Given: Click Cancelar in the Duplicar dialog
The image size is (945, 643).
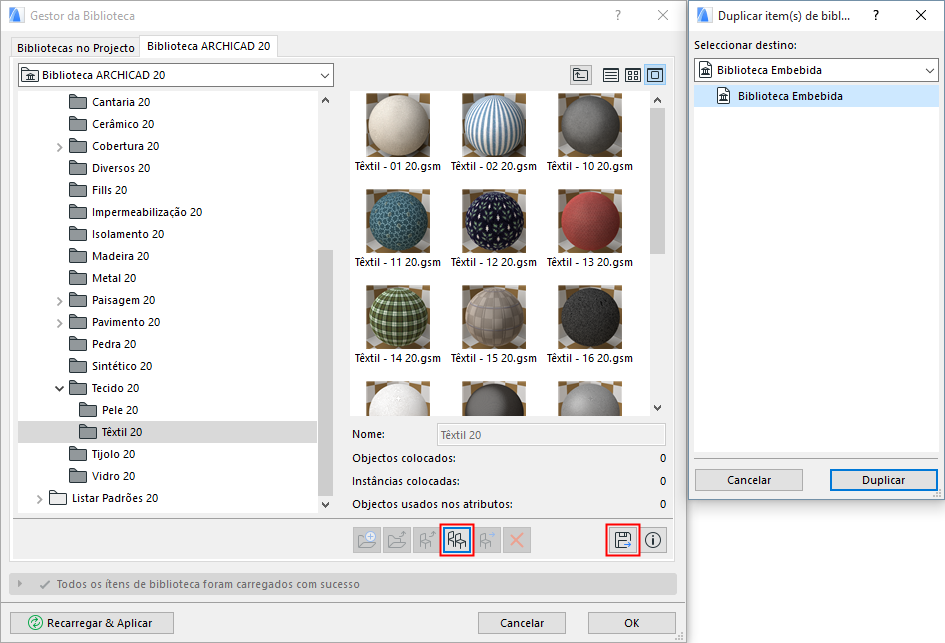Looking at the screenshot, I should click(749, 480).
